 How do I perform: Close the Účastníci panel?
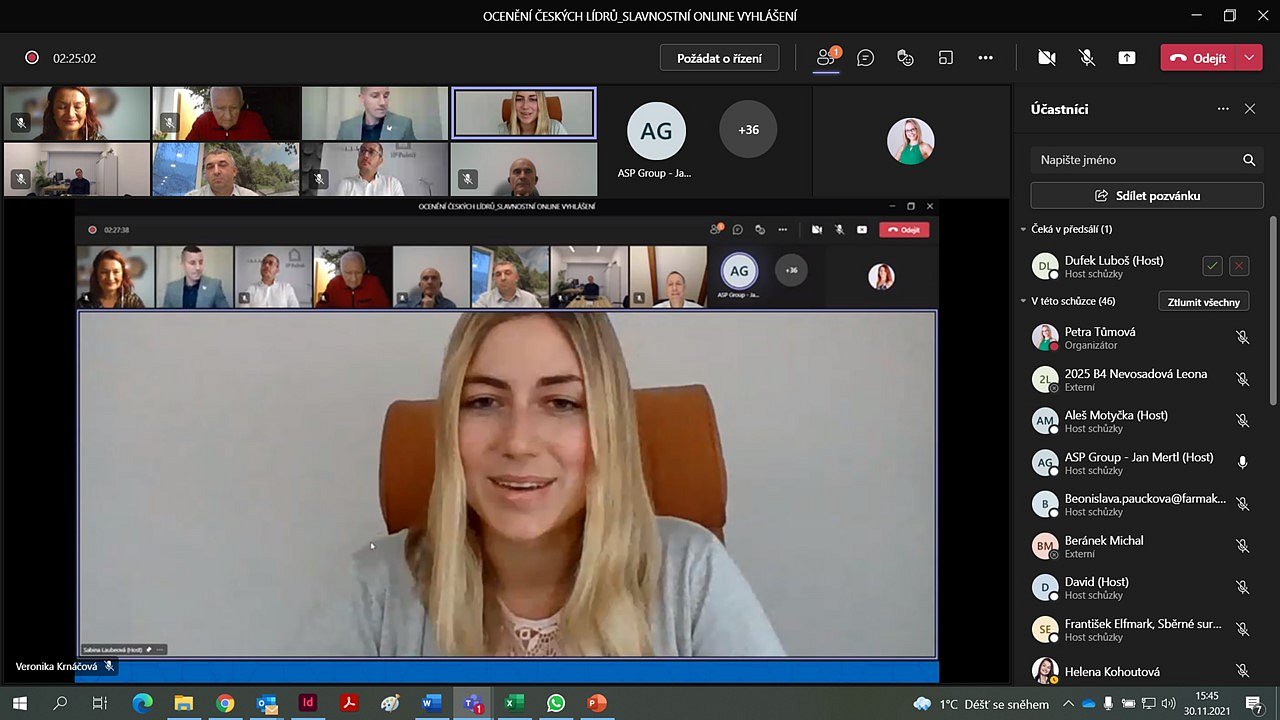point(1250,109)
